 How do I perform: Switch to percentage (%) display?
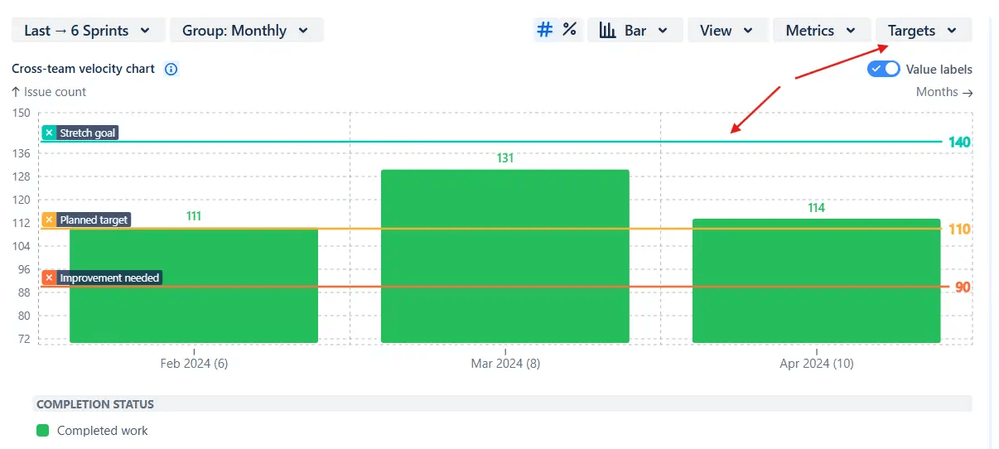click(x=570, y=29)
